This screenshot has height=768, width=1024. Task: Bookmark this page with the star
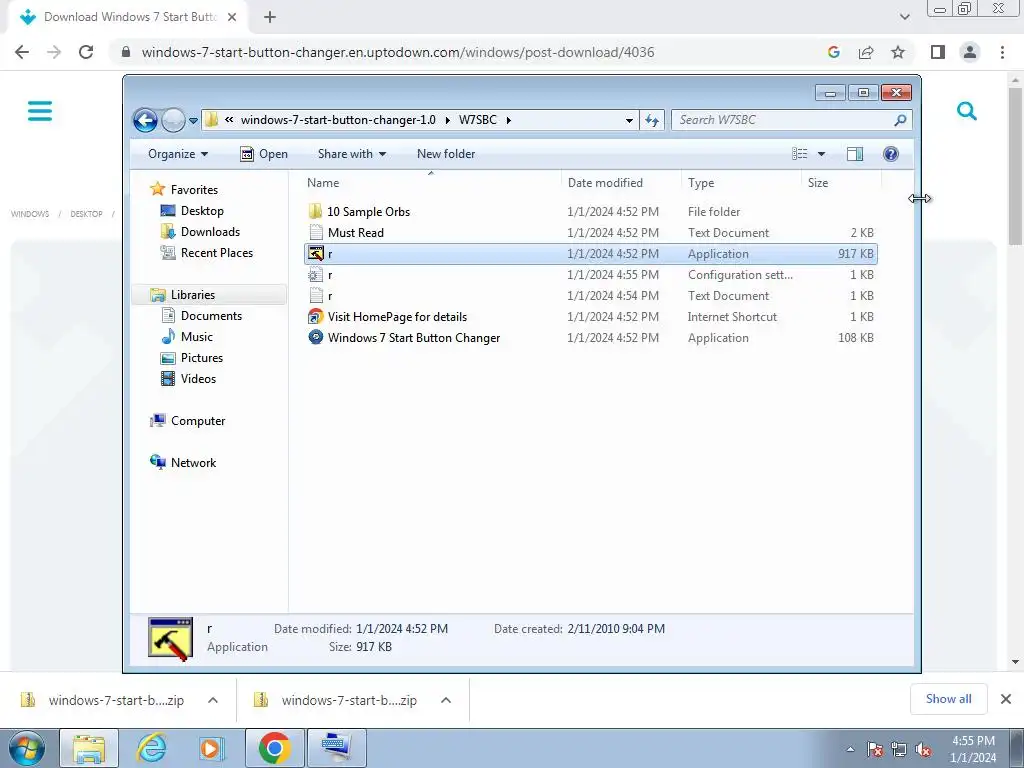pyautogui.click(x=898, y=52)
